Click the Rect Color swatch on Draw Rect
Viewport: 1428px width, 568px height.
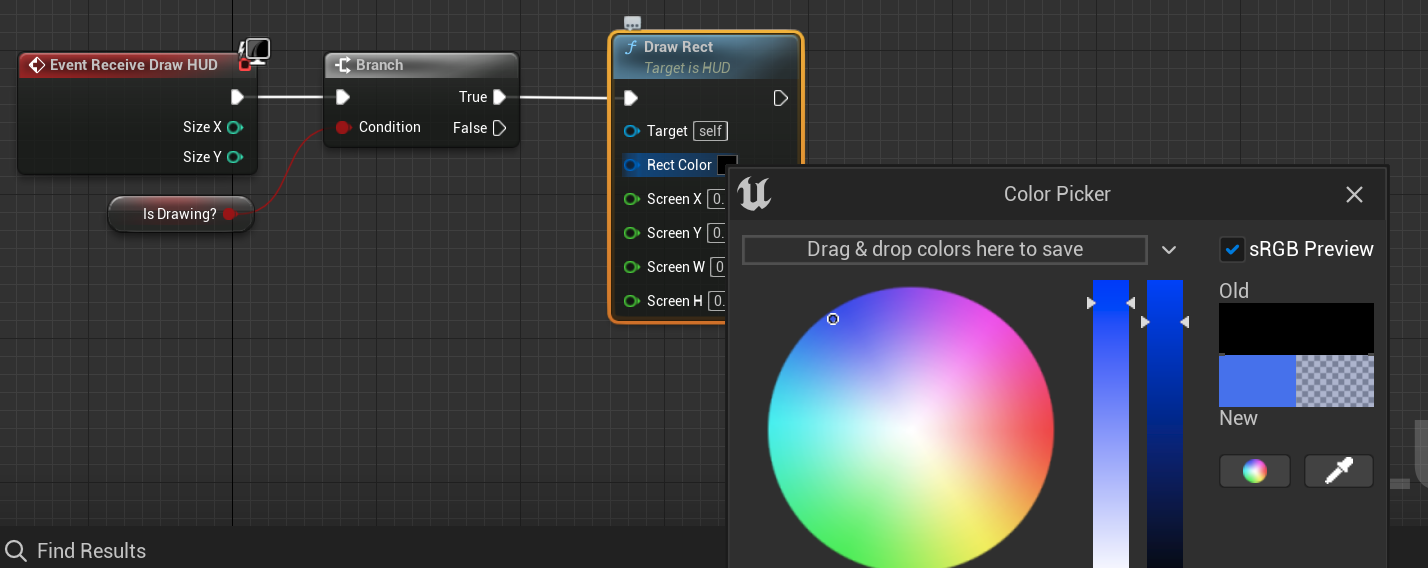(727, 165)
